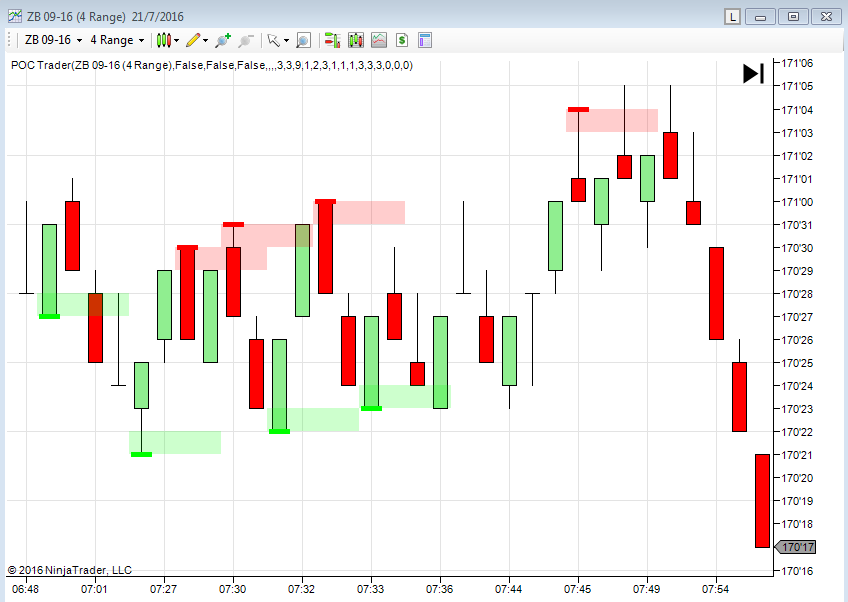Click the skip-to-latest-bar arrow on chart
This screenshot has width=848, height=602.
click(x=754, y=74)
